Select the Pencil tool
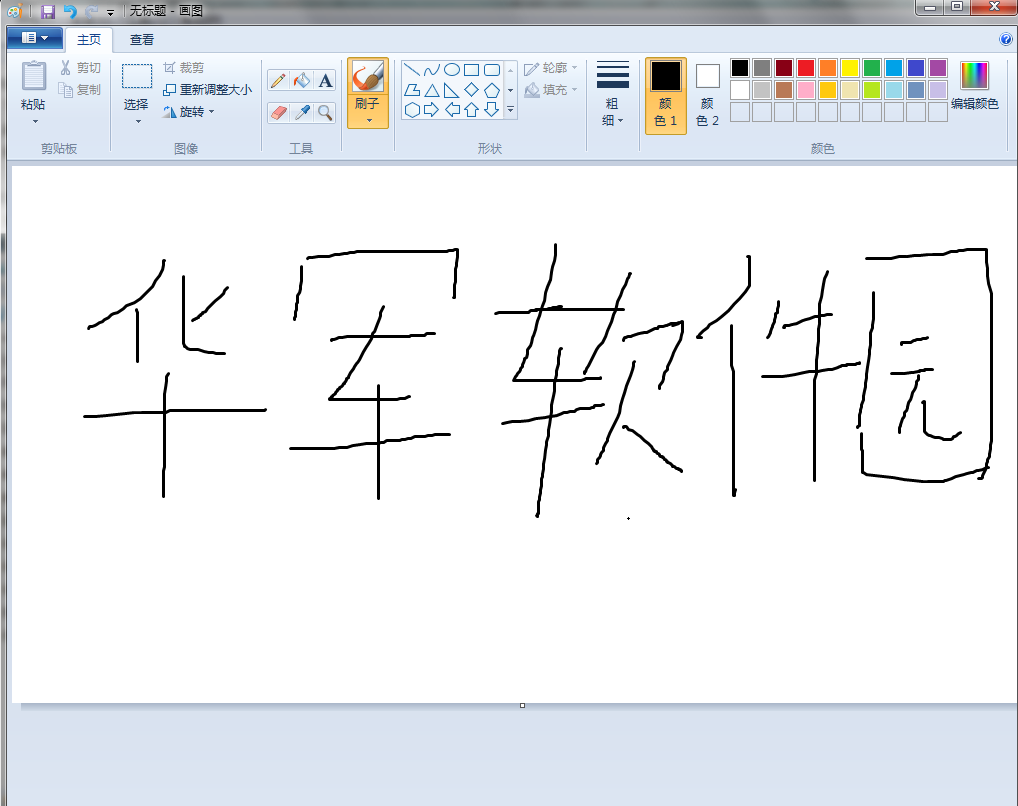The height and width of the screenshot is (806, 1018). [x=278, y=80]
